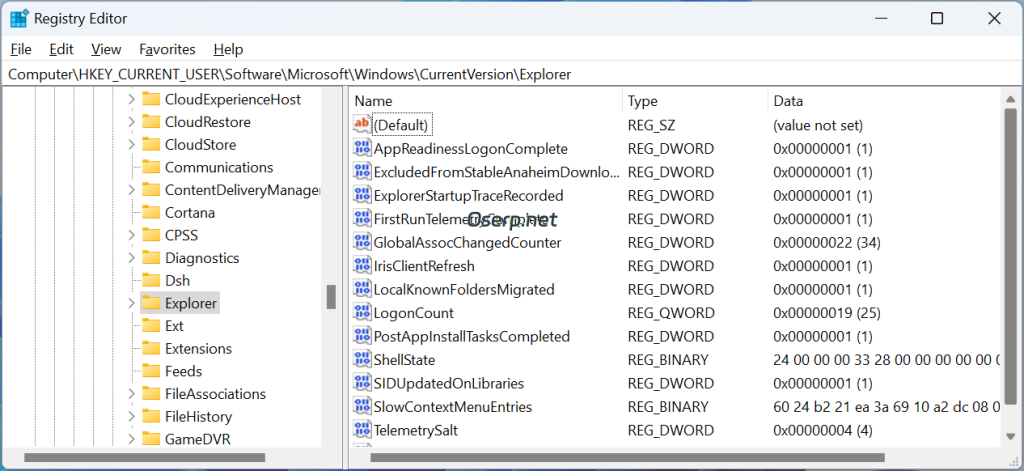The height and width of the screenshot is (471, 1024).
Task: Click the 0x00000004 (4) data cell
Action: coord(823,430)
